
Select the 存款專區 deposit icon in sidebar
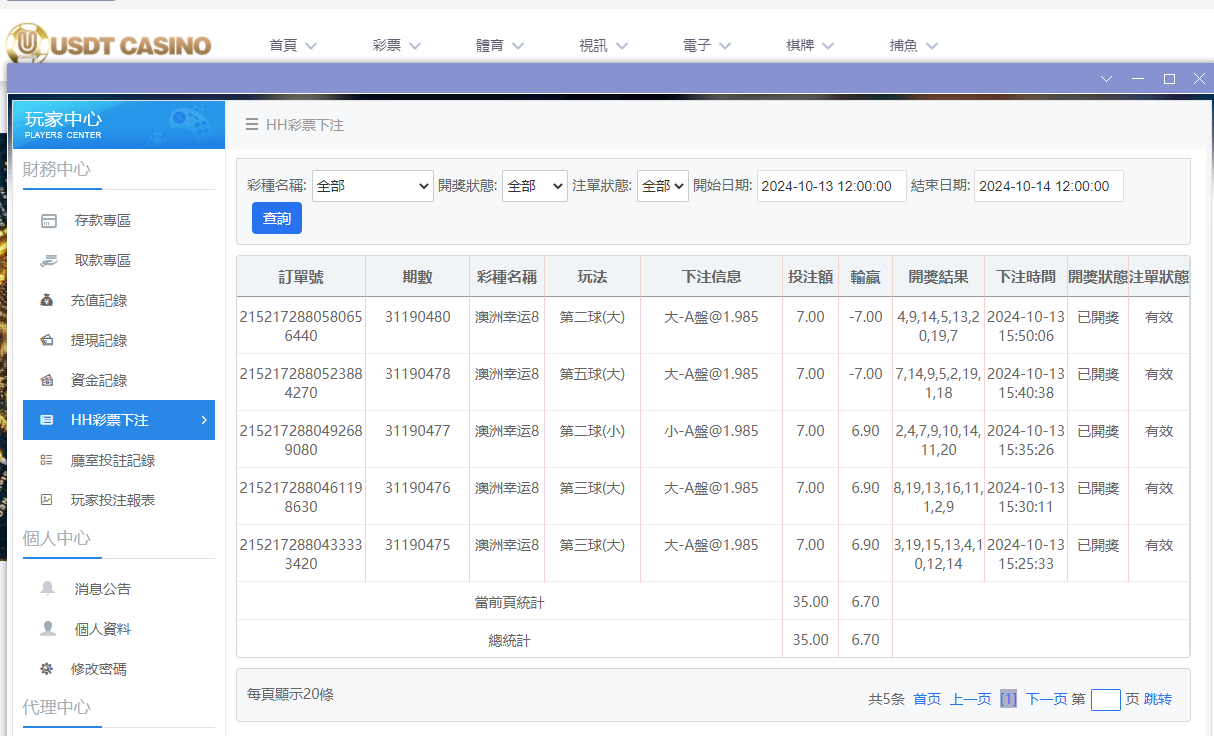click(x=50, y=220)
